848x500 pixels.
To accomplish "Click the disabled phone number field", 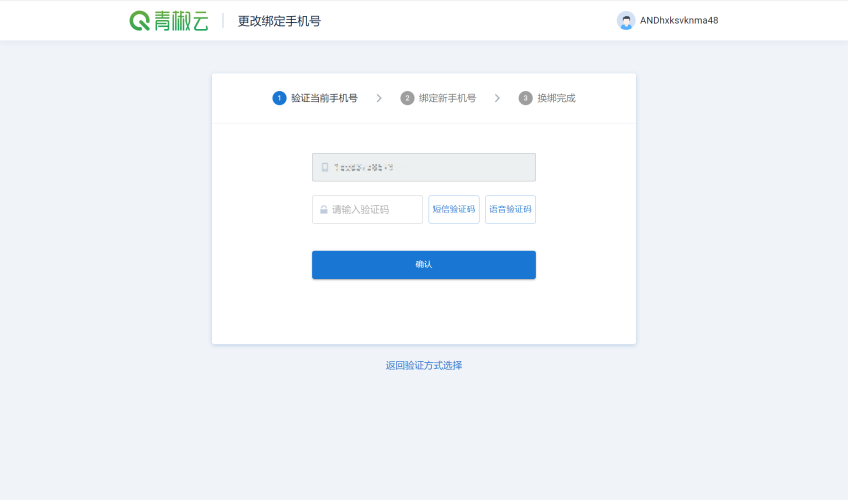I will 424,168.
